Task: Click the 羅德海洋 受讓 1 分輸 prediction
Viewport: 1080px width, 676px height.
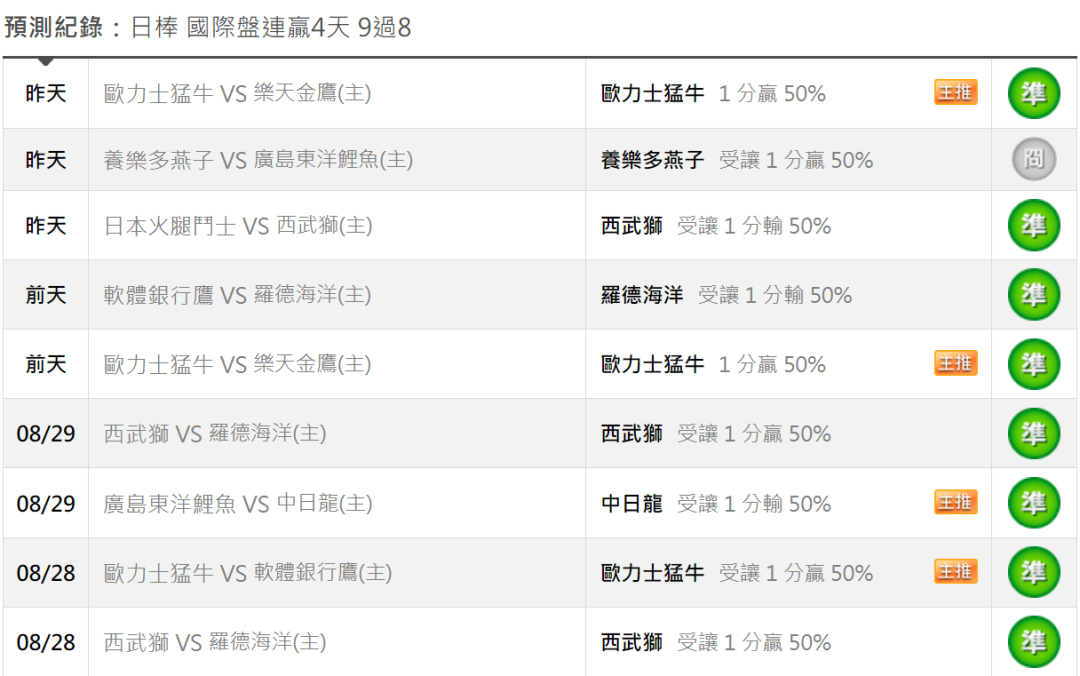Action: [726, 295]
